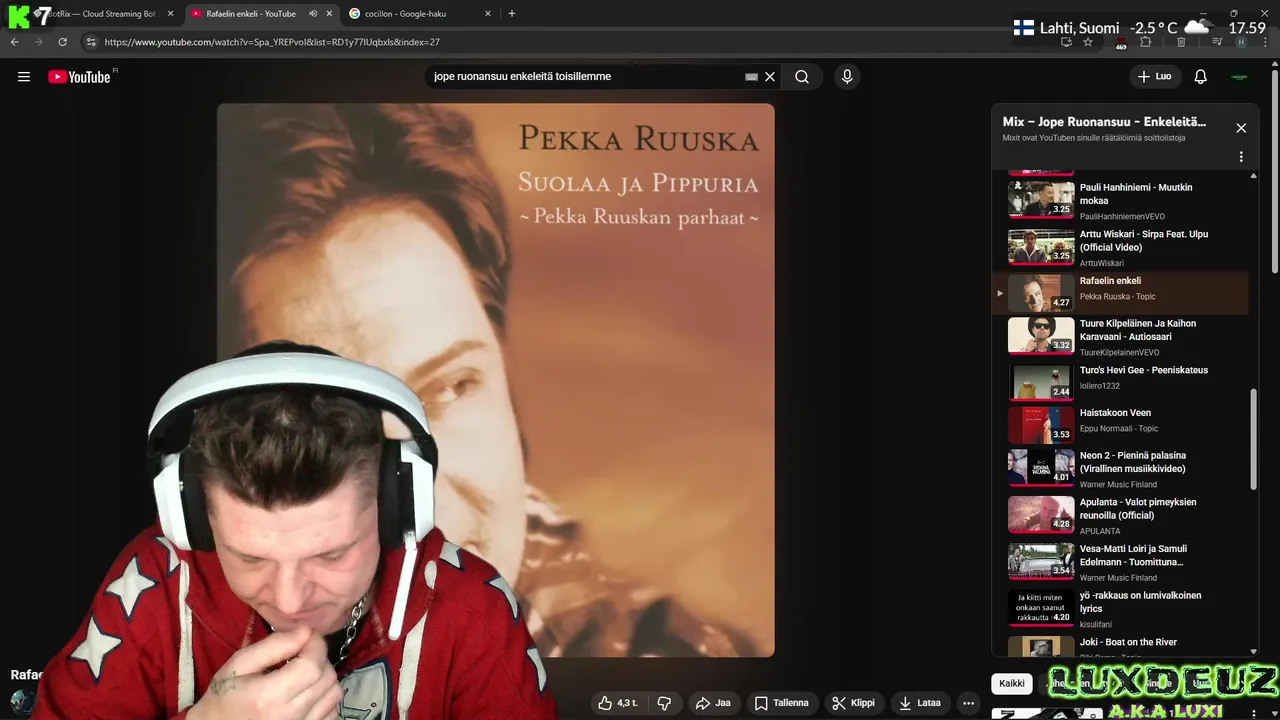This screenshot has height=720, width=1280.
Task: Close the Mix playlist panel
Action: click(1241, 128)
